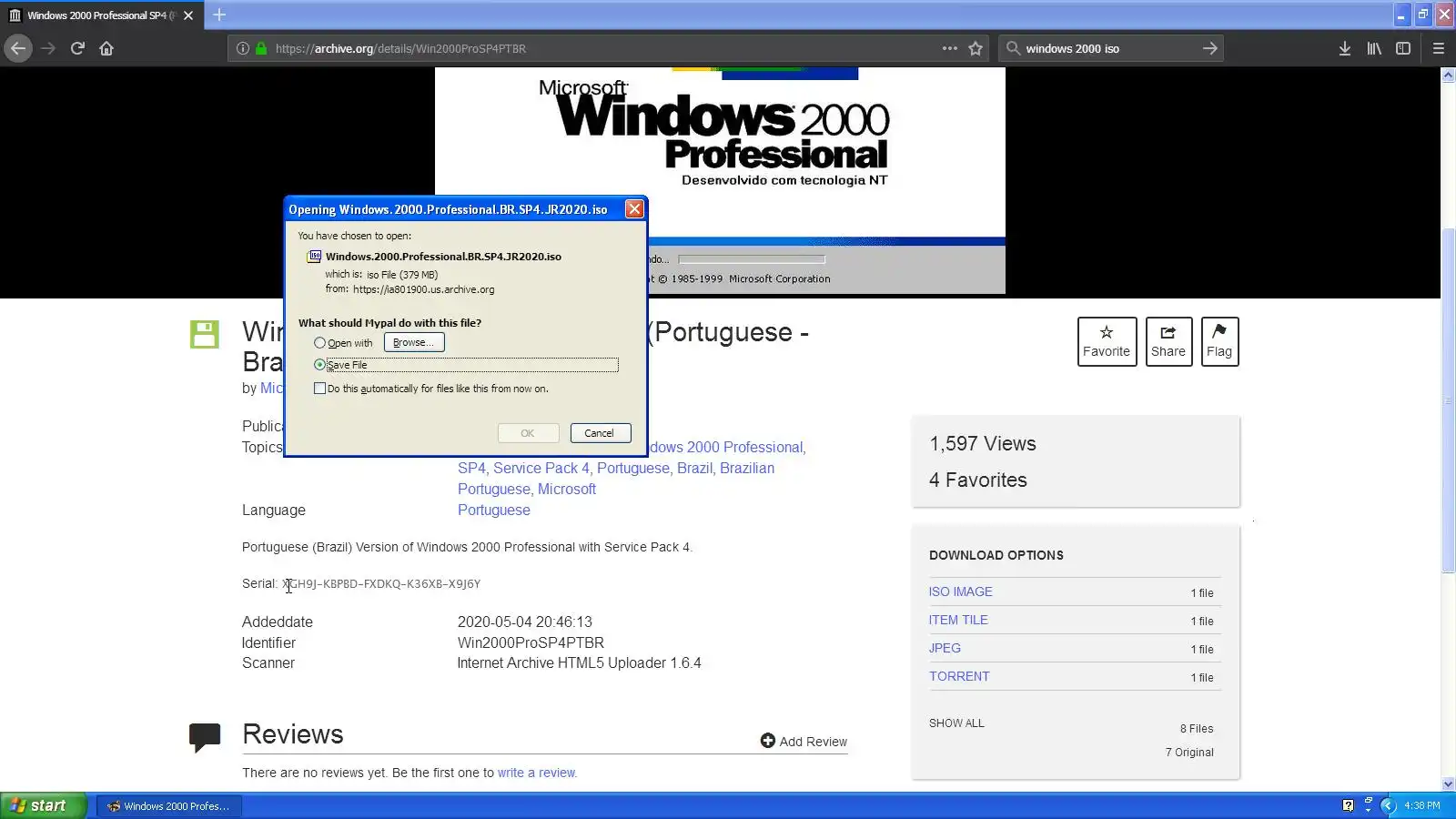The image size is (1456, 819).
Task: Open the Service Pack 4 topic
Action: [x=541, y=468]
